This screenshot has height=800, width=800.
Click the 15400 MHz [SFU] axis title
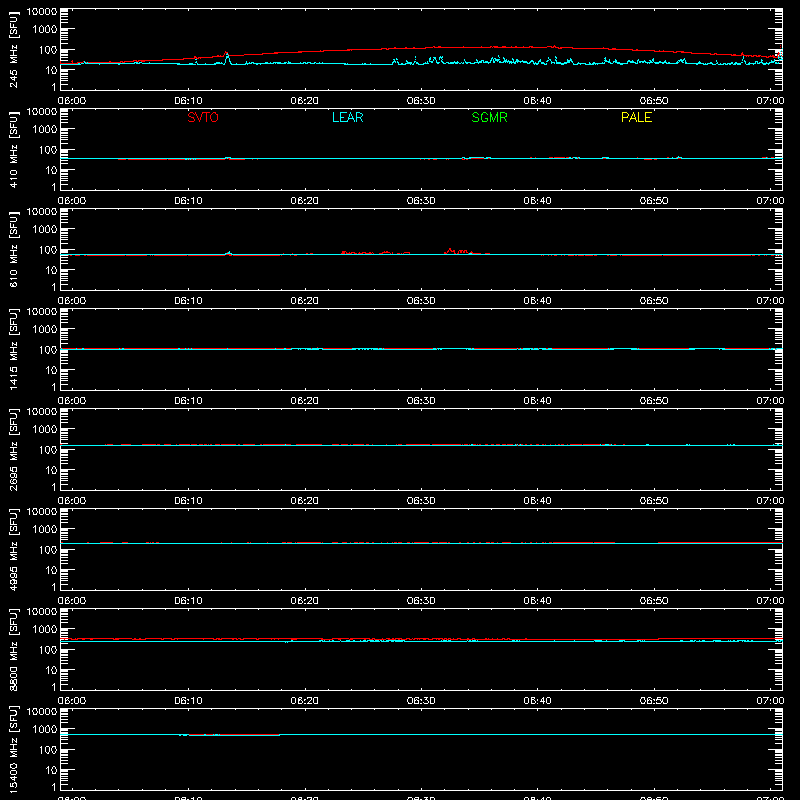coord(14,750)
